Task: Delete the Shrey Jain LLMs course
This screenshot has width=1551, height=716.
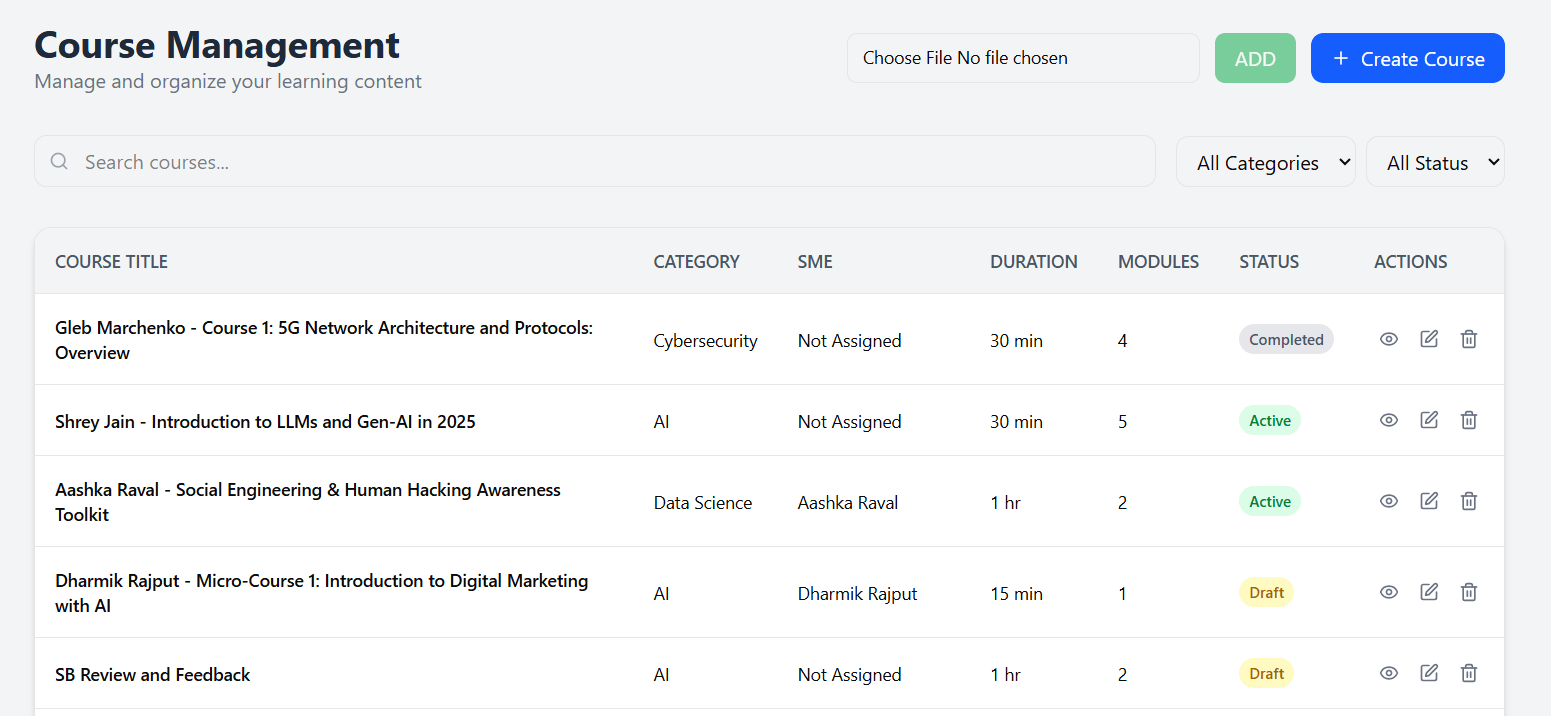Action: pos(1468,420)
